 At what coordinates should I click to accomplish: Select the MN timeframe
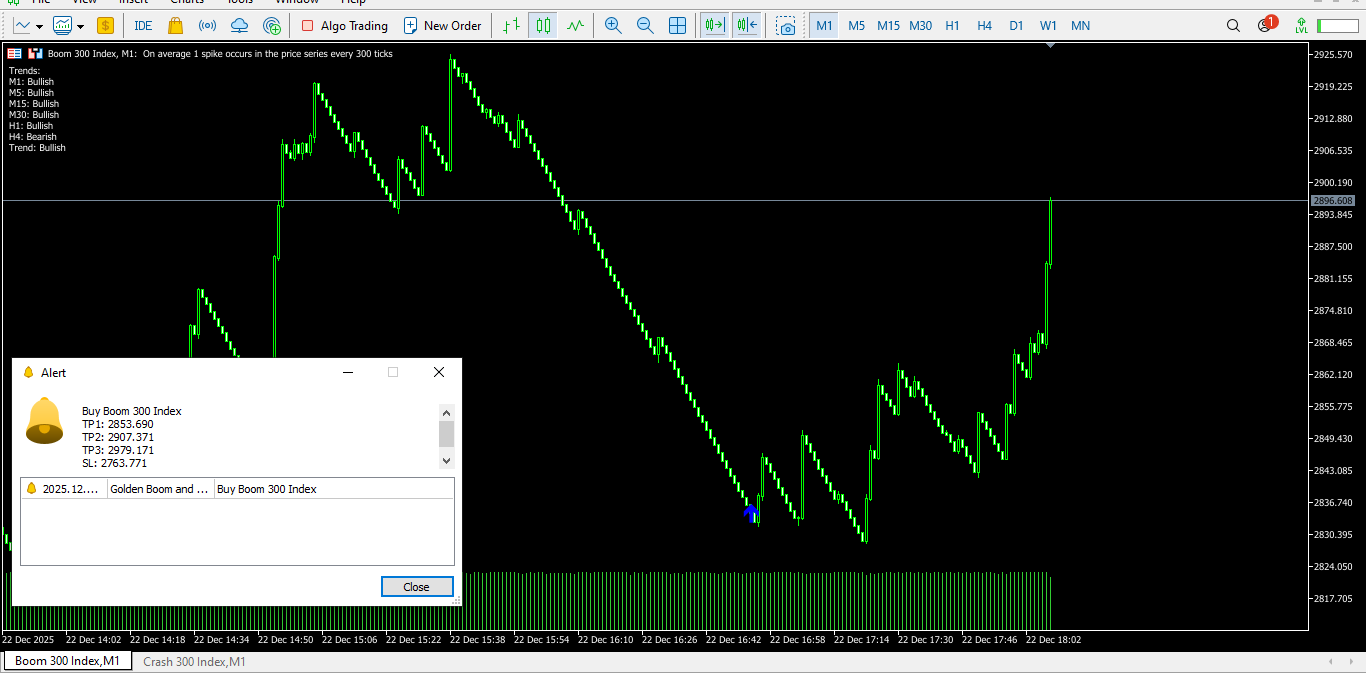tap(1080, 26)
